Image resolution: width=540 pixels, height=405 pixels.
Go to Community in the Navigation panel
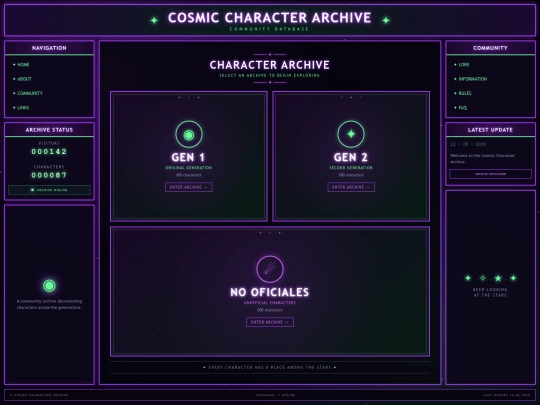pos(30,93)
